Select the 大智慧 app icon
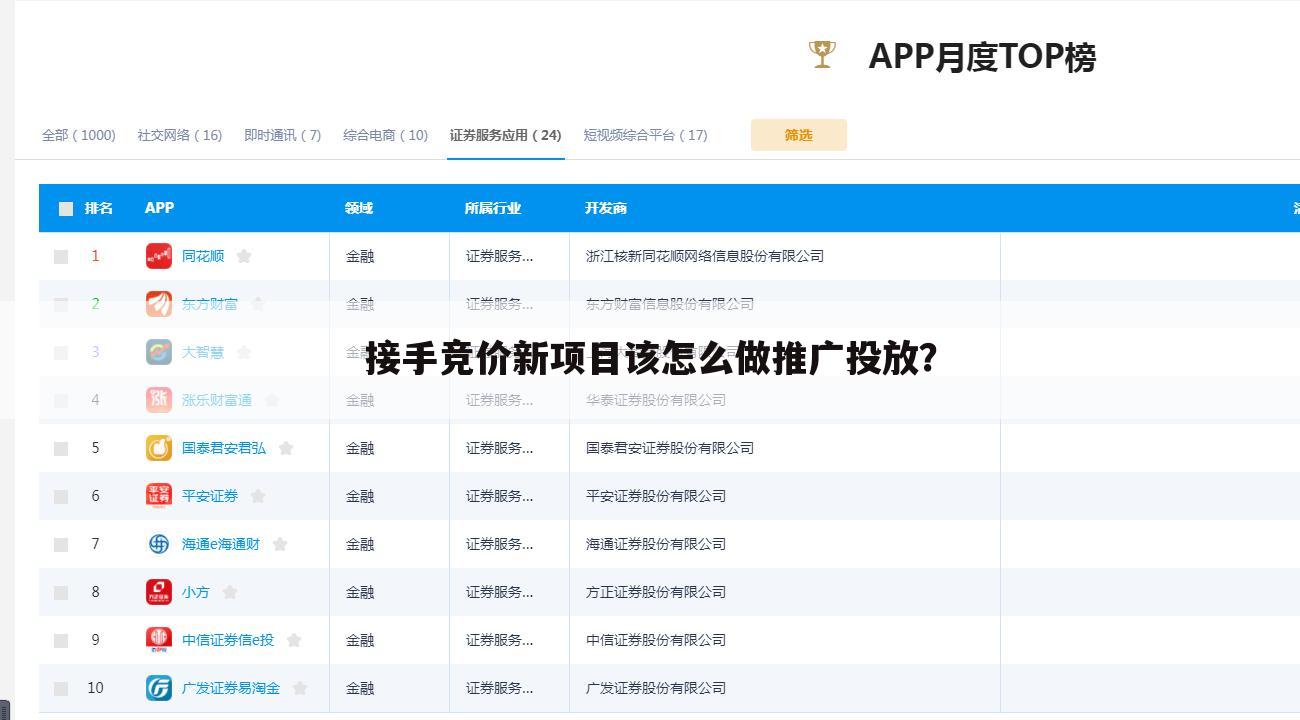Screen dimensions: 1300x720 pos(157,352)
